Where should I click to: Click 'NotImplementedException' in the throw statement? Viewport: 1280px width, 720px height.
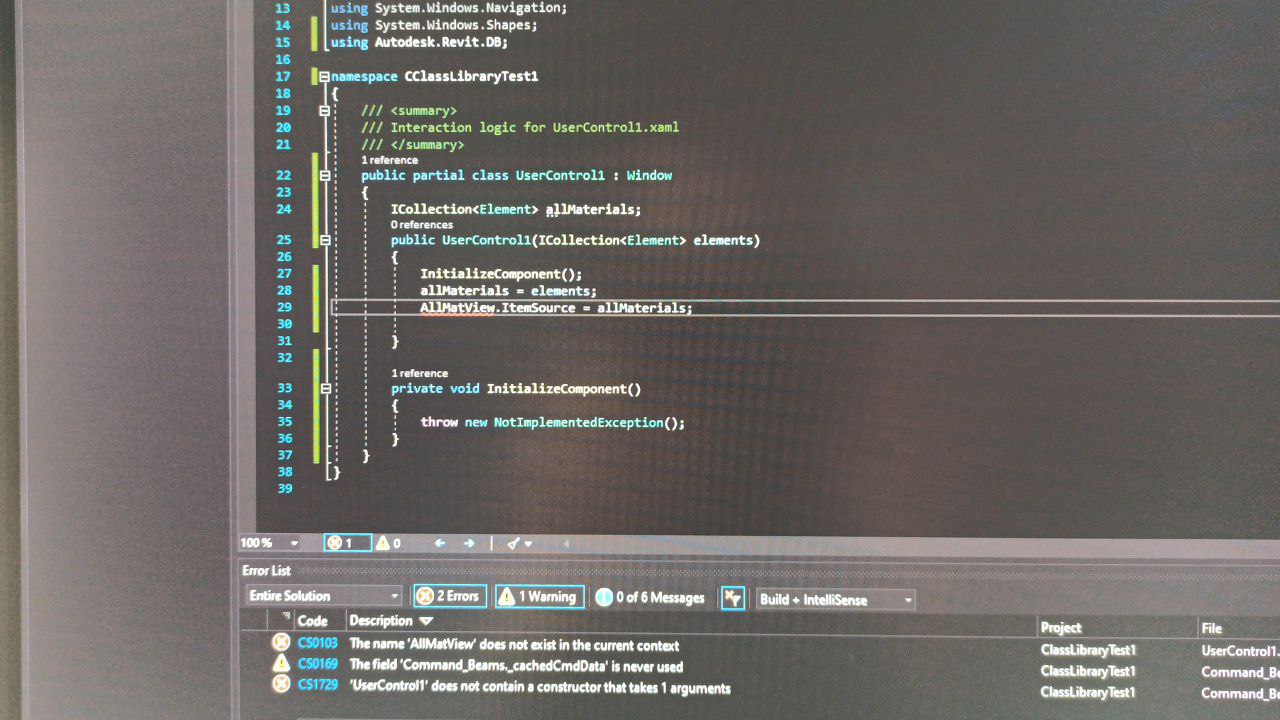coord(578,423)
